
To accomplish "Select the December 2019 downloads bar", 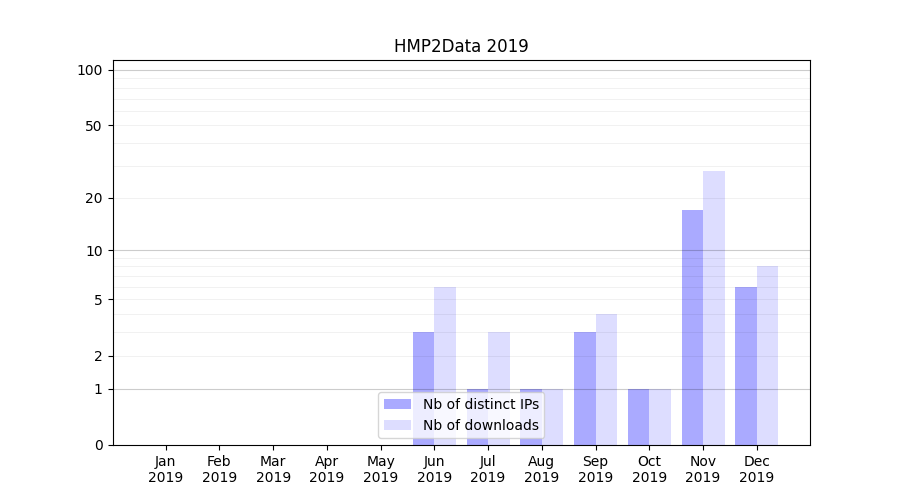I will click(767, 355).
